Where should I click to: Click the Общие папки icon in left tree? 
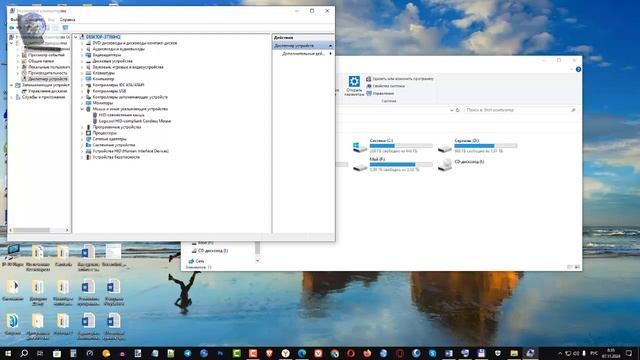click(24, 61)
